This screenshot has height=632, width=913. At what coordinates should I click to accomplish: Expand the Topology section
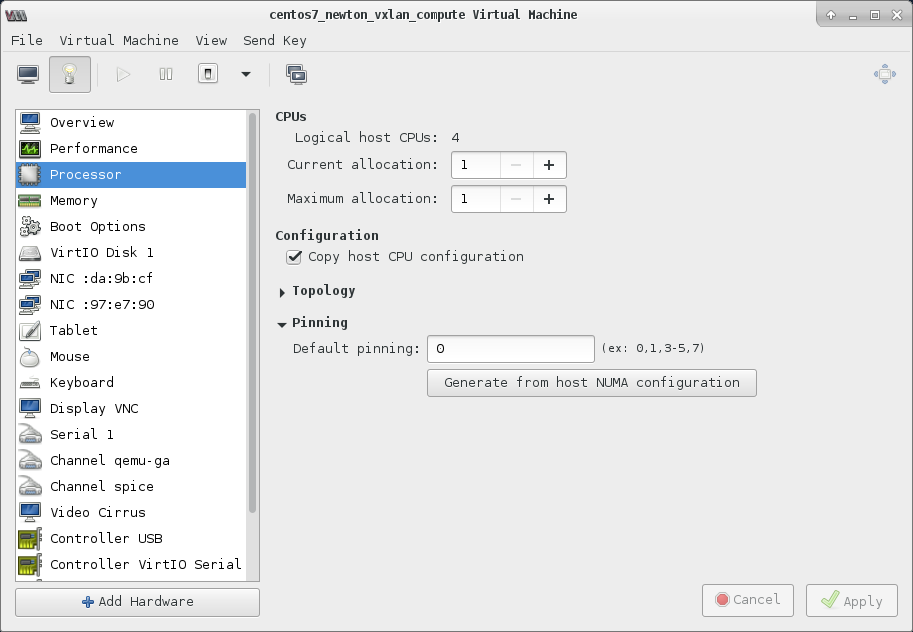pyautogui.click(x=282, y=291)
